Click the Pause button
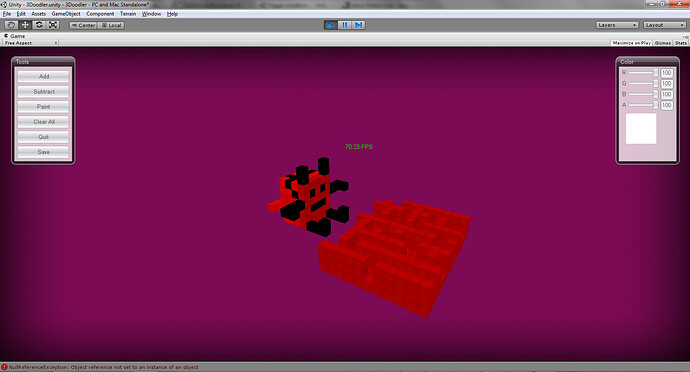Screen dimensions: 690x372 point(344,25)
